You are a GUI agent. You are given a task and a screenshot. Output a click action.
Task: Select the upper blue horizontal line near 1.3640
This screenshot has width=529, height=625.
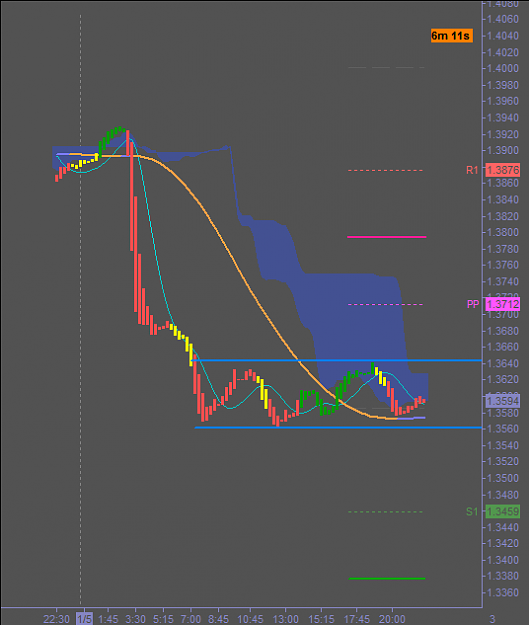(337, 360)
